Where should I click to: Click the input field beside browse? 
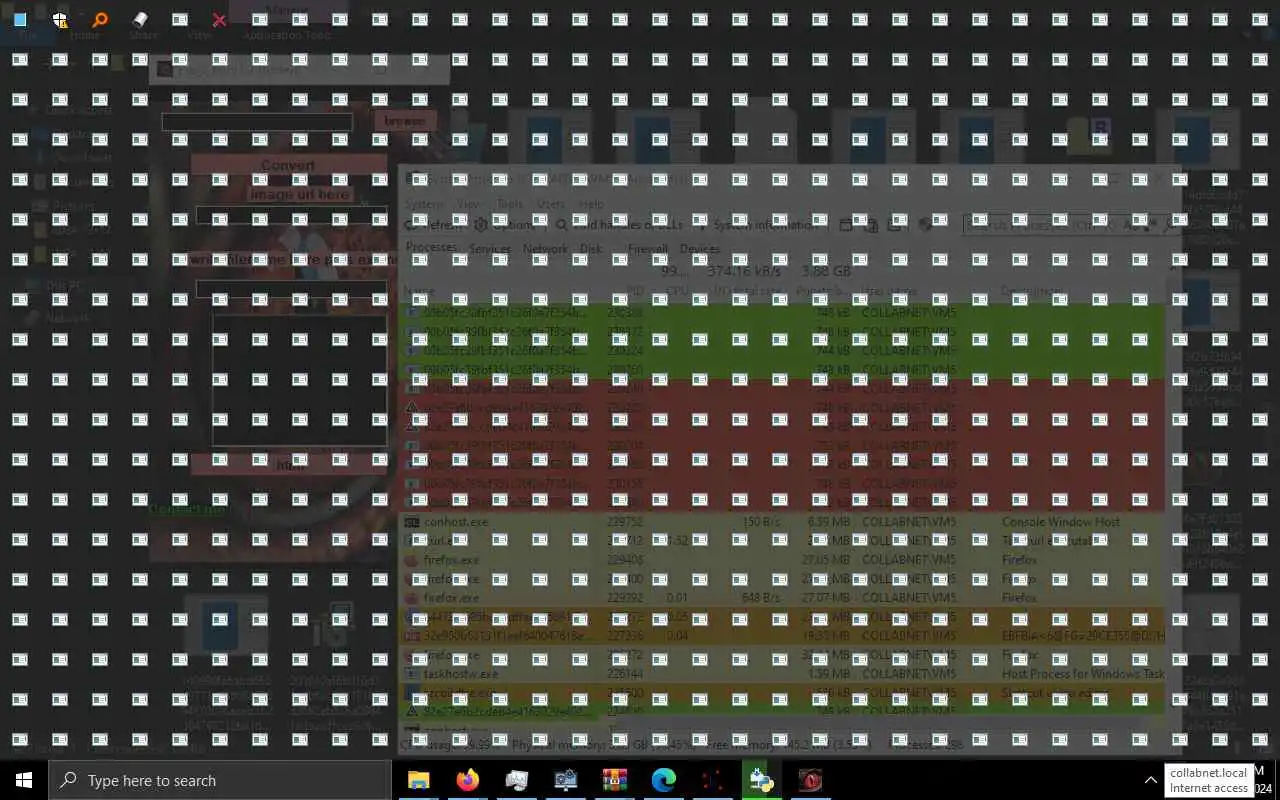(257, 122)
